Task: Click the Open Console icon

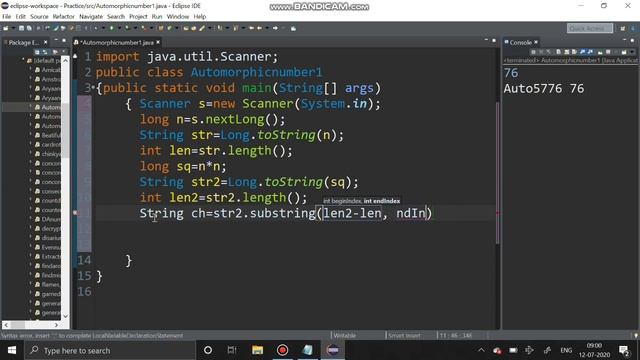Action: (624, 52)
